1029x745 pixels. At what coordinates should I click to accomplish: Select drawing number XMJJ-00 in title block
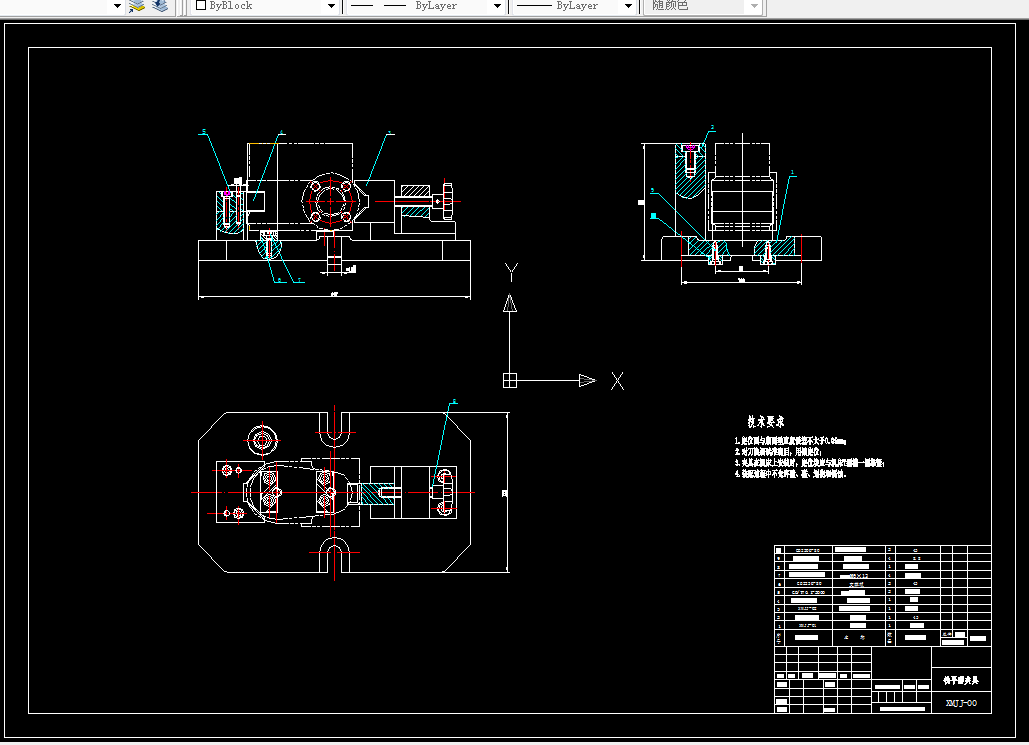tap(961, 703)
